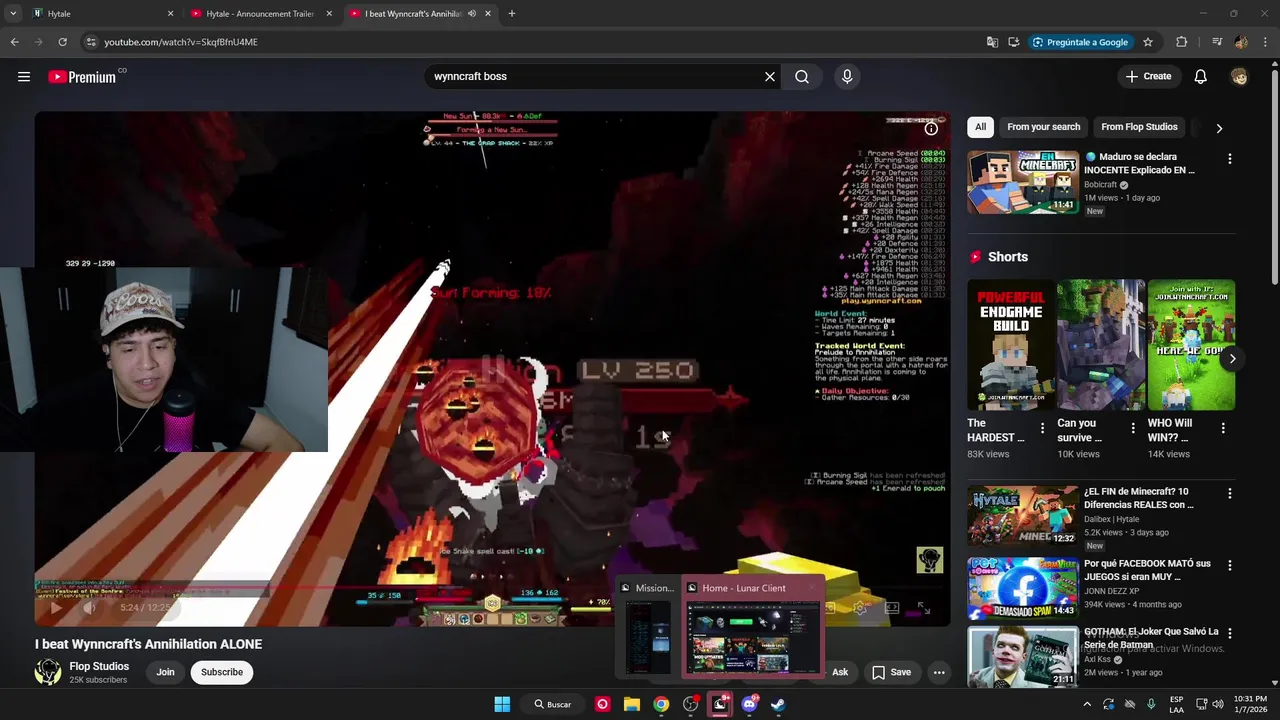Show hidden system tray icons
1280x720 pixels.
[1087, 704]
